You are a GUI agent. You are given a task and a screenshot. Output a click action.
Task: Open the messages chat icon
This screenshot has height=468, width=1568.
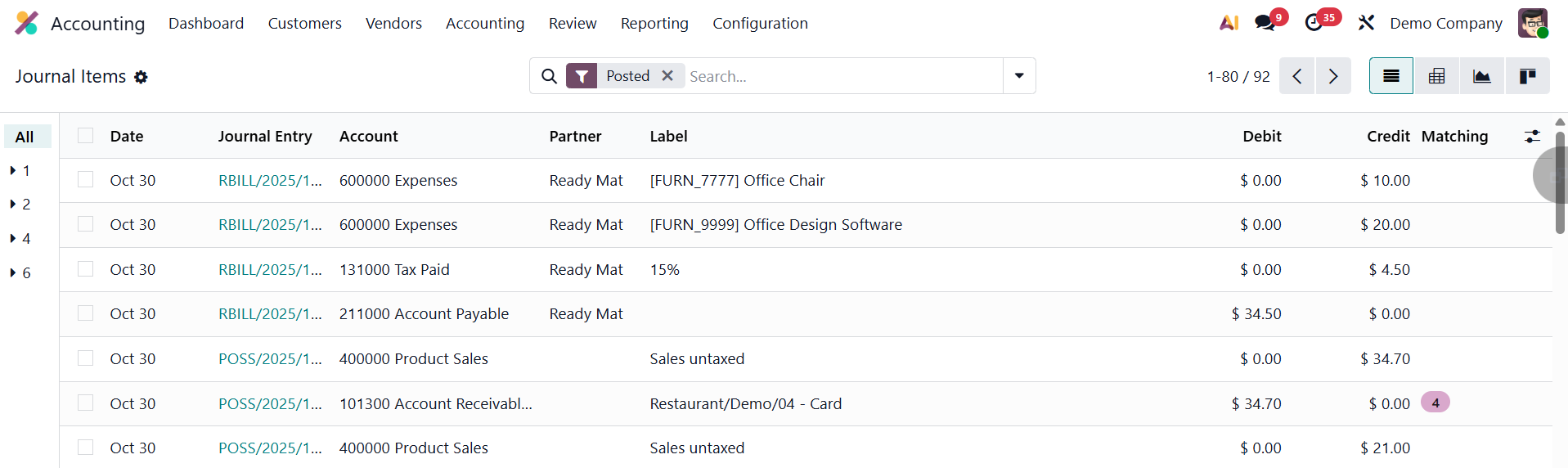[1265, 23]
